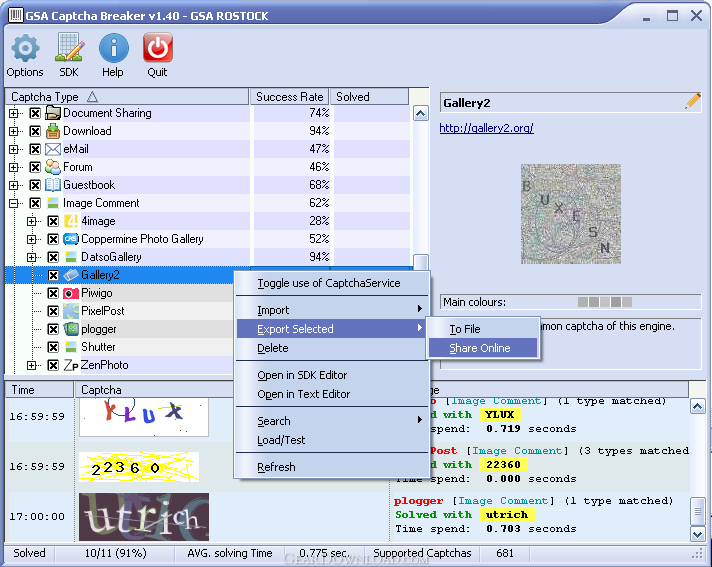The image size is (712, 567).
Task: Click the Gallery2 sample captcha image
Action: pyautogui.click(x=571, y=214)
